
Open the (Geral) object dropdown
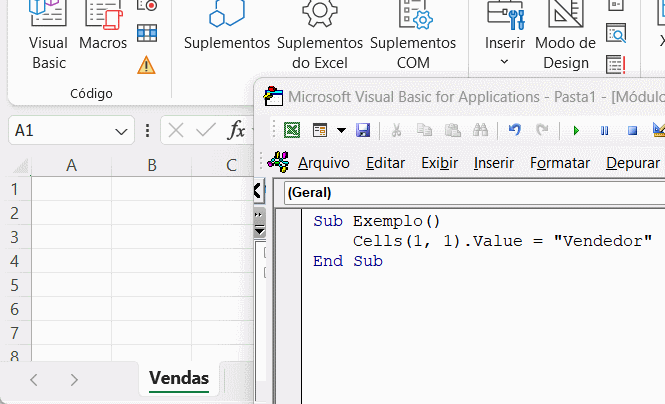[470, 192]
